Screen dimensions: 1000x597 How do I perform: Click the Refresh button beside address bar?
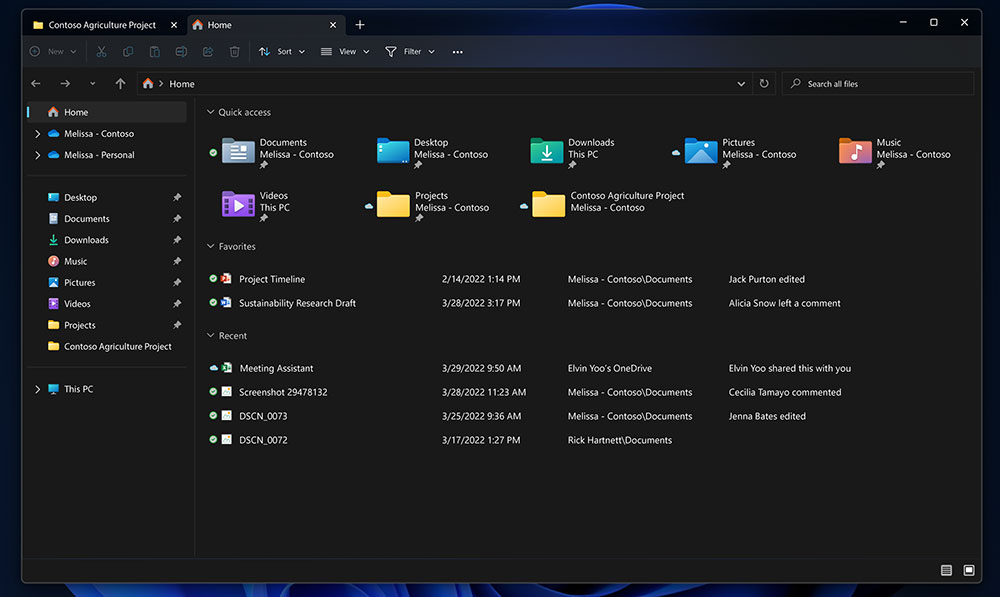click(765, 84)
